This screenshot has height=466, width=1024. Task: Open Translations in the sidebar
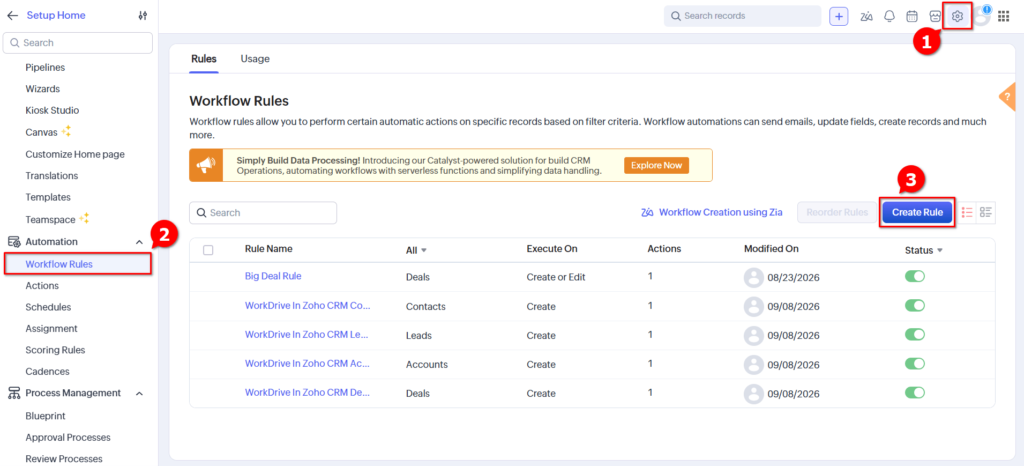pos(52,176)
